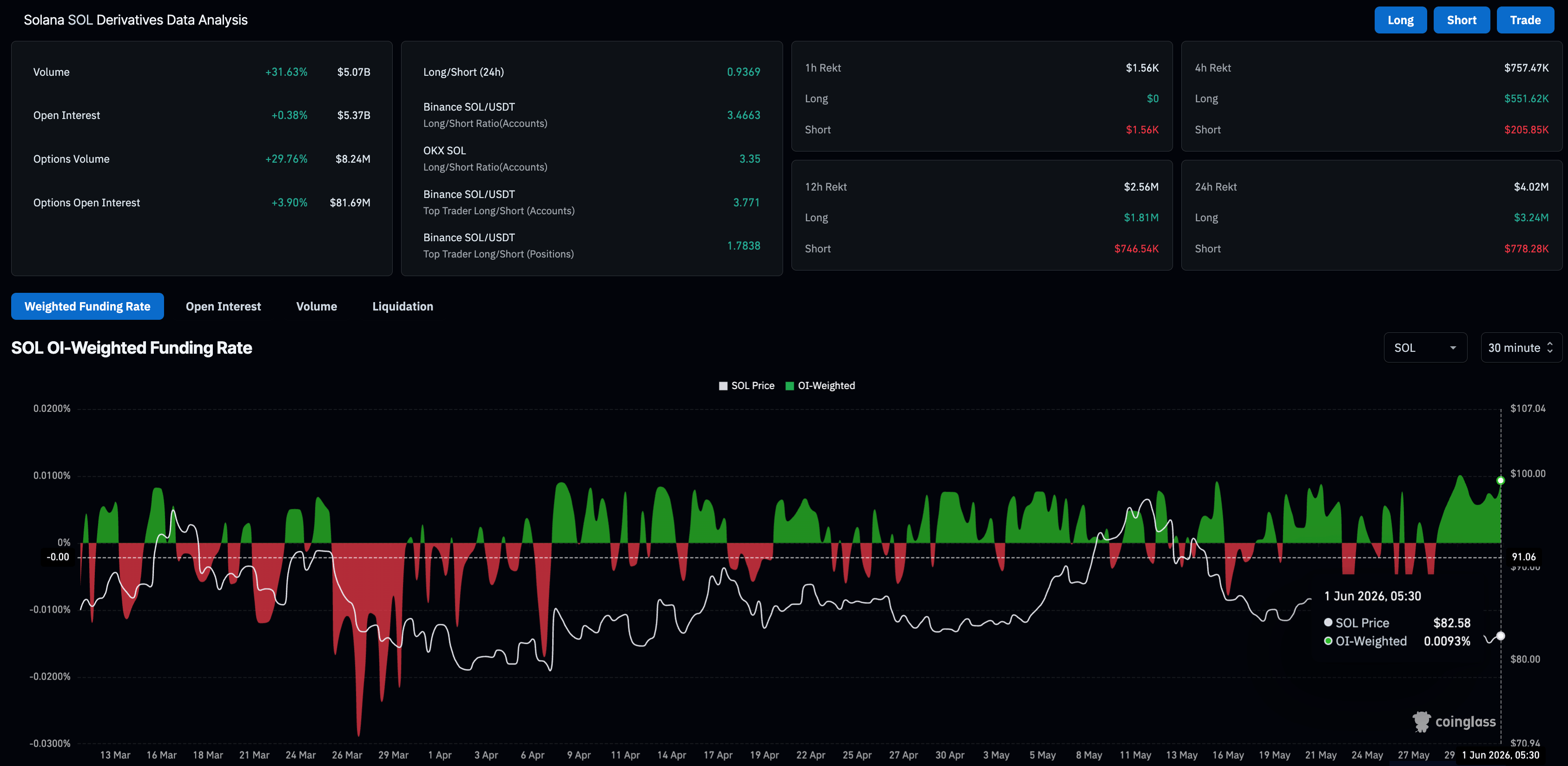The width and height of the screenshot is (1568, 766).
Task: Click the 24h Long liquidation $3.24M
Action: point(1531,218)
